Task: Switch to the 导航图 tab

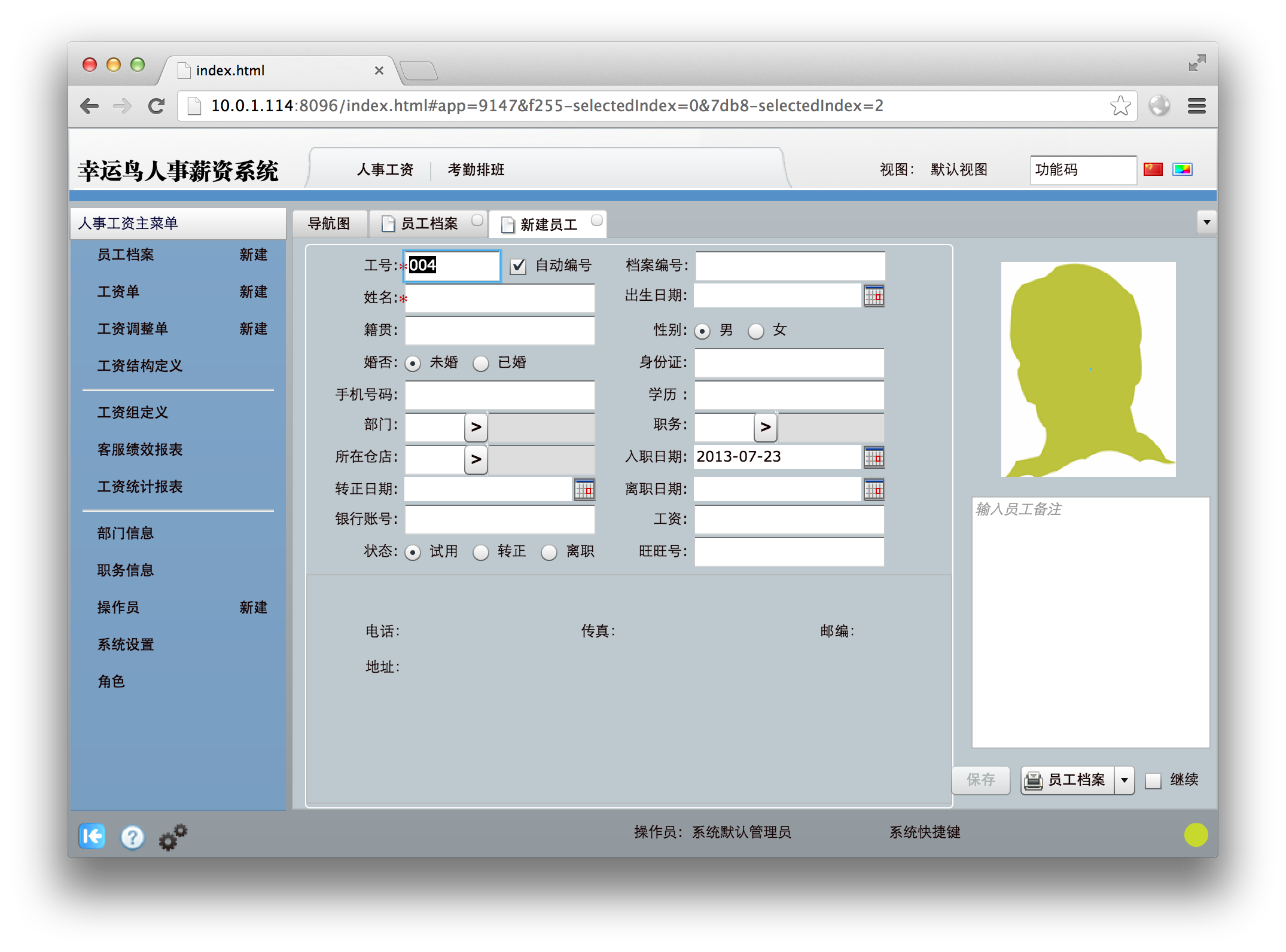Action: pyautogui.click(x=329, y=224)
